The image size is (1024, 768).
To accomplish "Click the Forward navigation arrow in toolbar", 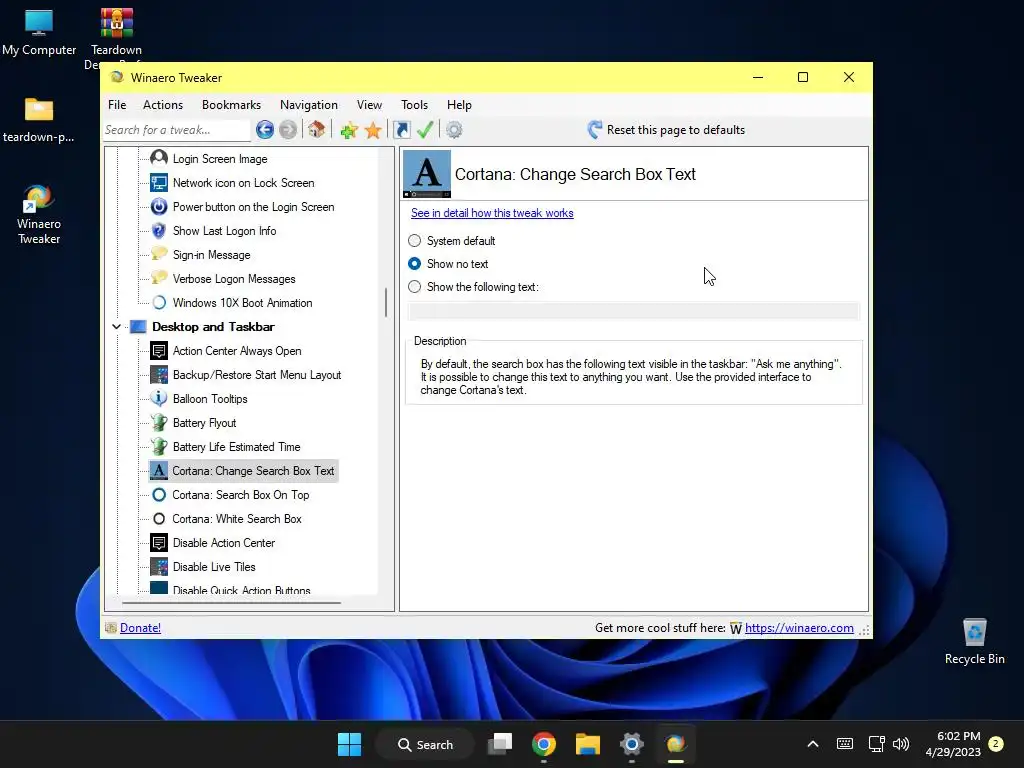I will 288,130.
